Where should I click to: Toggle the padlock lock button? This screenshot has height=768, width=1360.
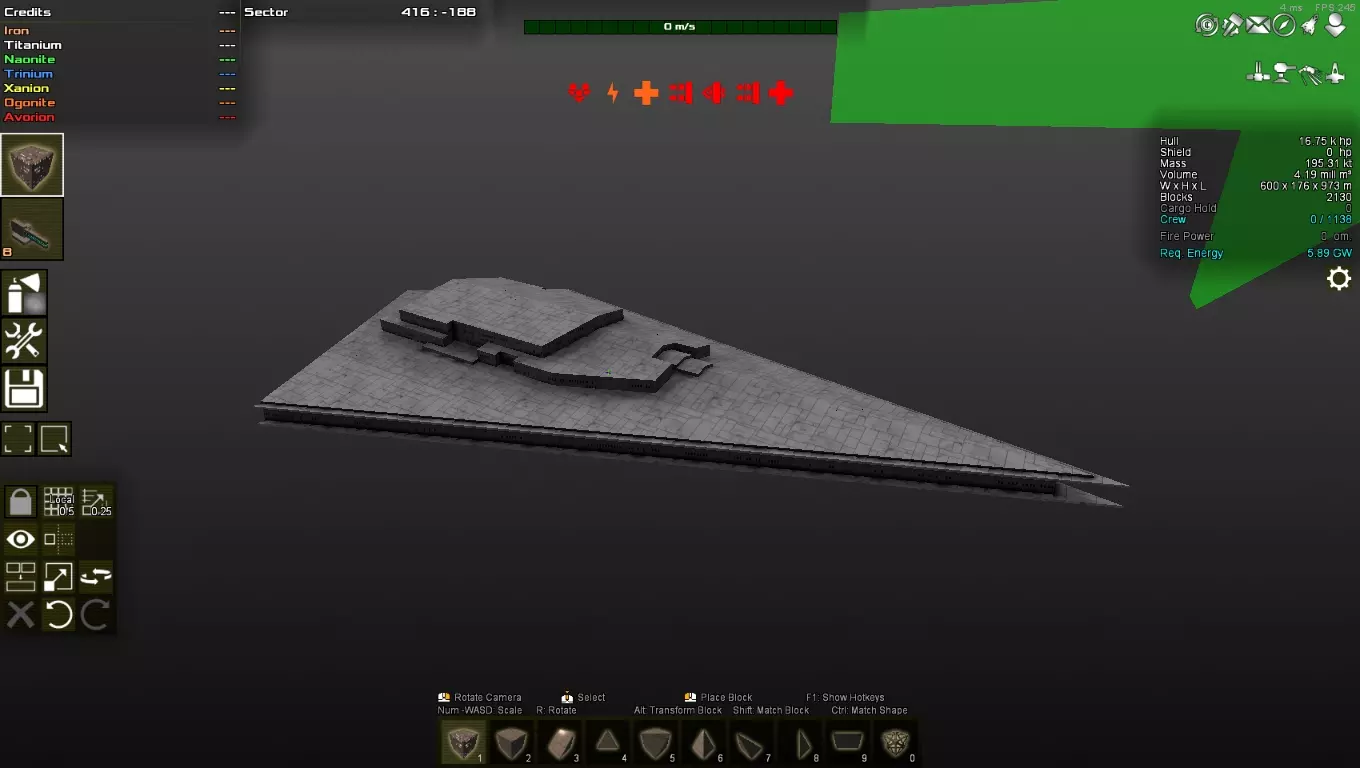click(20, 501)
